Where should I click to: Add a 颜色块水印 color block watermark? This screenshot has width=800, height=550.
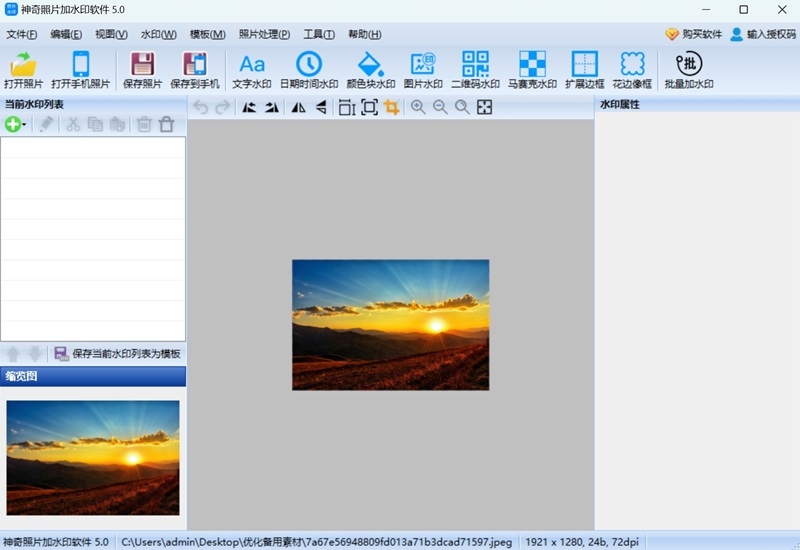point(370,70)
